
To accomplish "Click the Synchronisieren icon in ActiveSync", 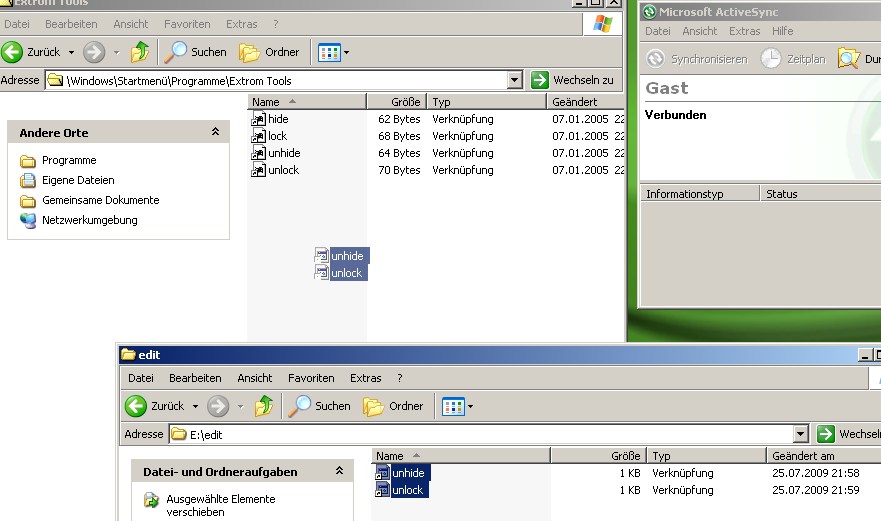I will pyautogui.click(x=656, y=59).
